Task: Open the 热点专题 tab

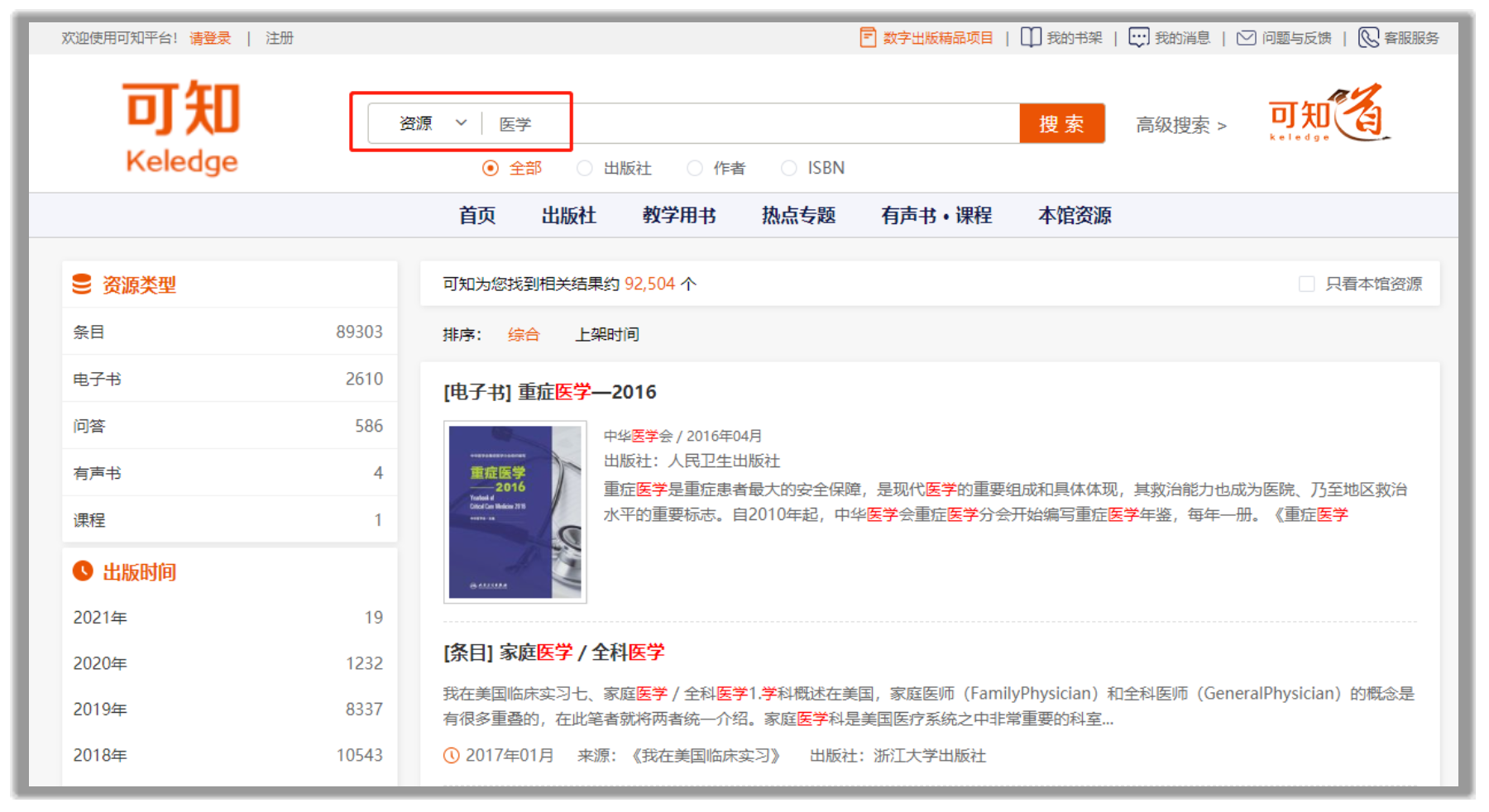Action: pos(798,215)
